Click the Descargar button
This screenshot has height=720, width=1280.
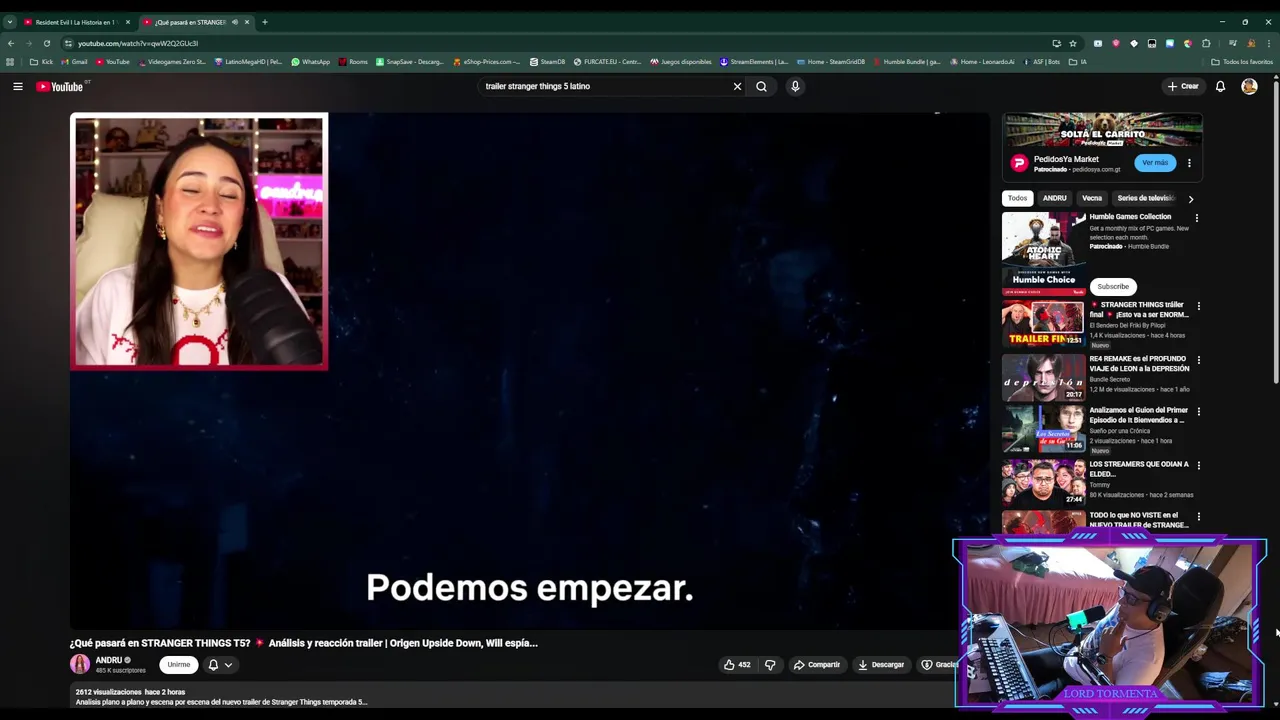pos(881,664)
